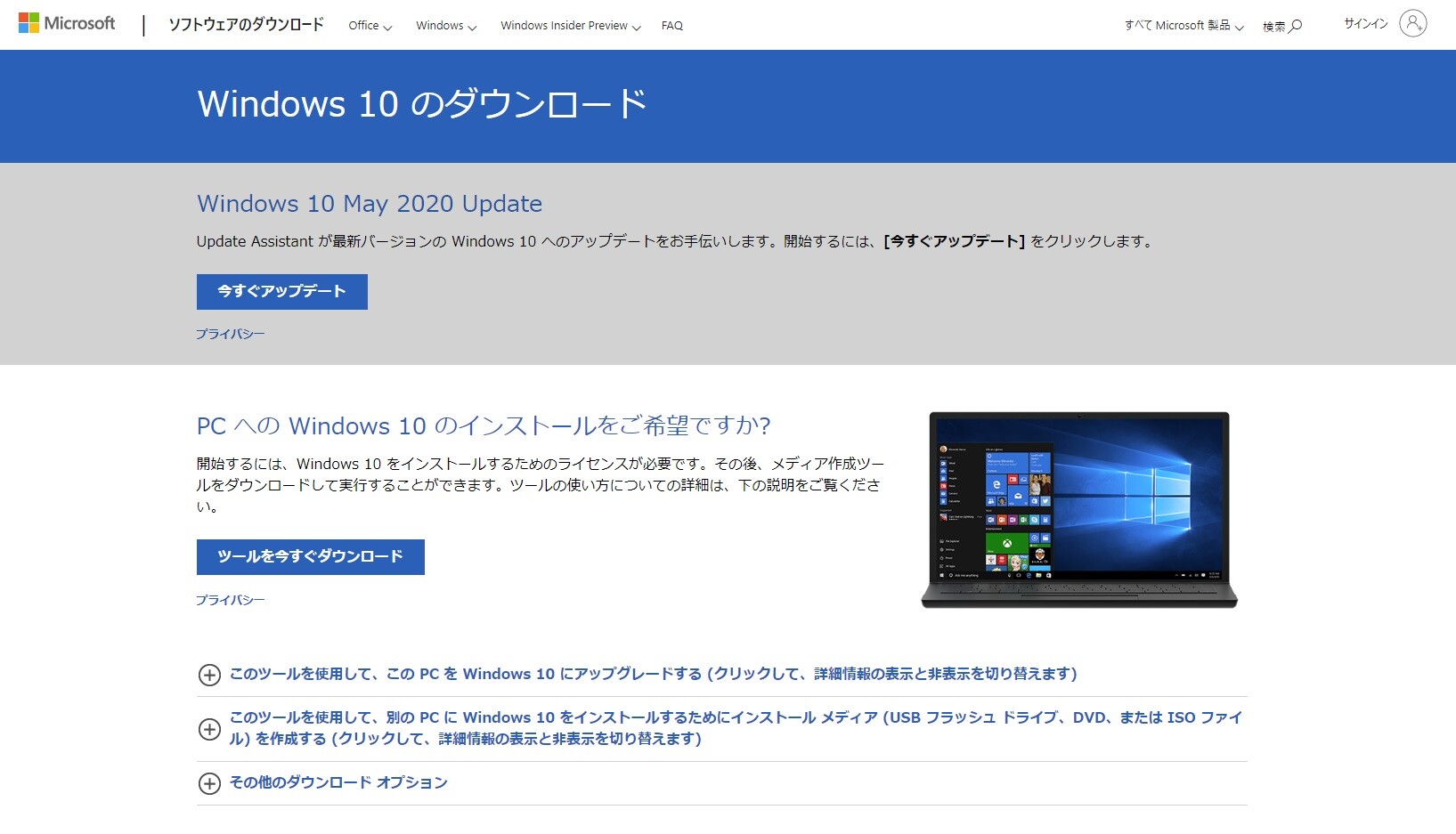Click the Windows 10 のダウンロード page title
The width and height of the screenshot is (1456, 834).
(x=422, y=104)
